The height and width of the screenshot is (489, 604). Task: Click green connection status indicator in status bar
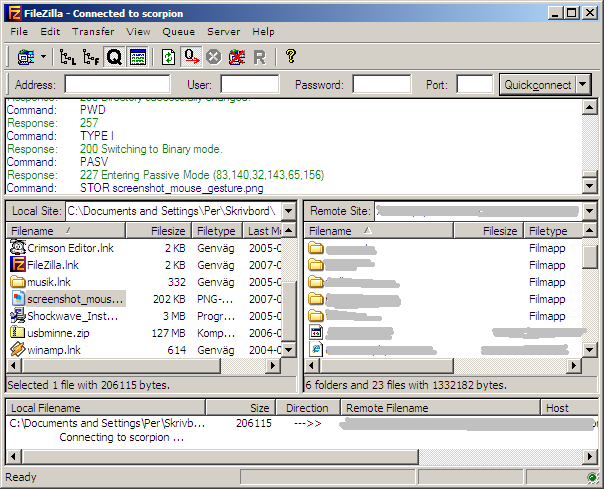[x=592, y=477]
